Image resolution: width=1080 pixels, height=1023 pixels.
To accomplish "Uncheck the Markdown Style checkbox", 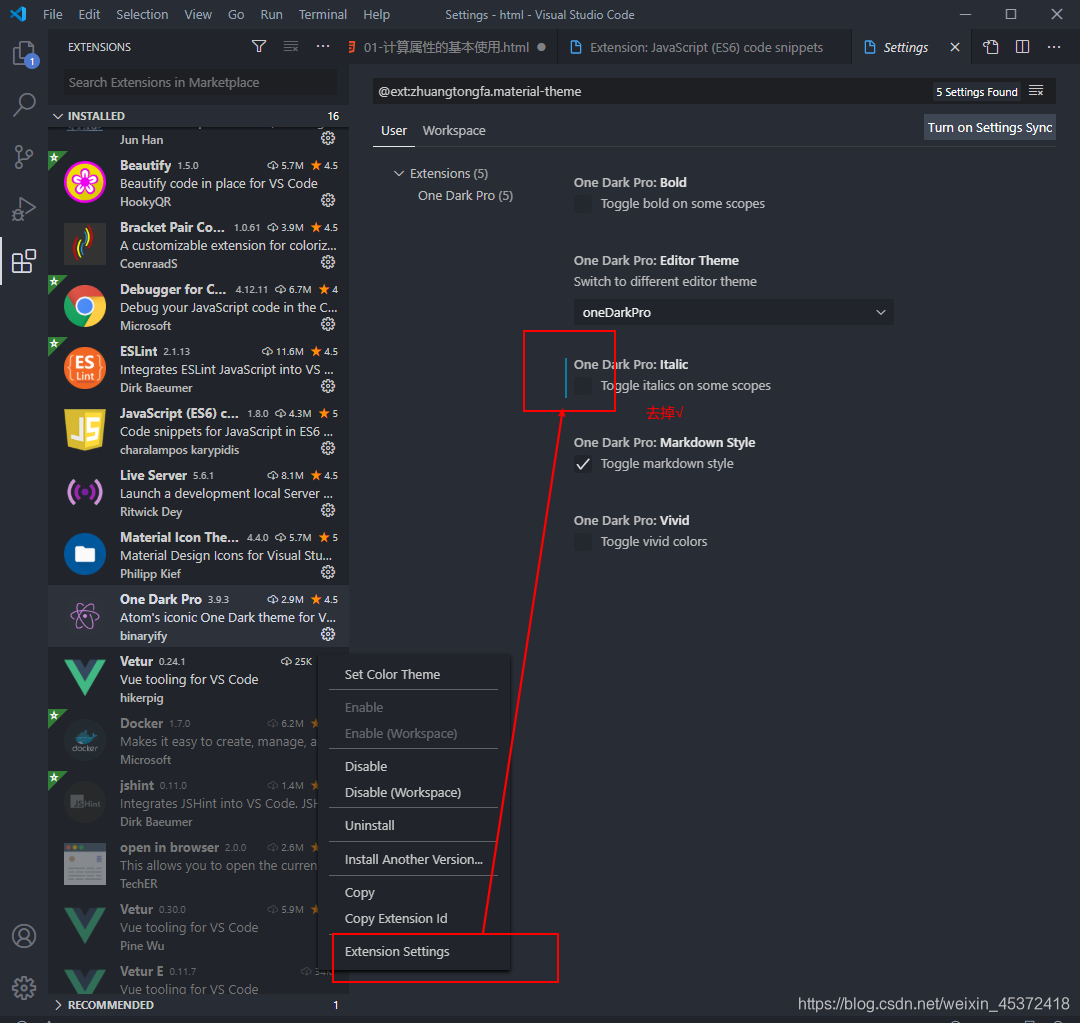I will tap(583, 464).
